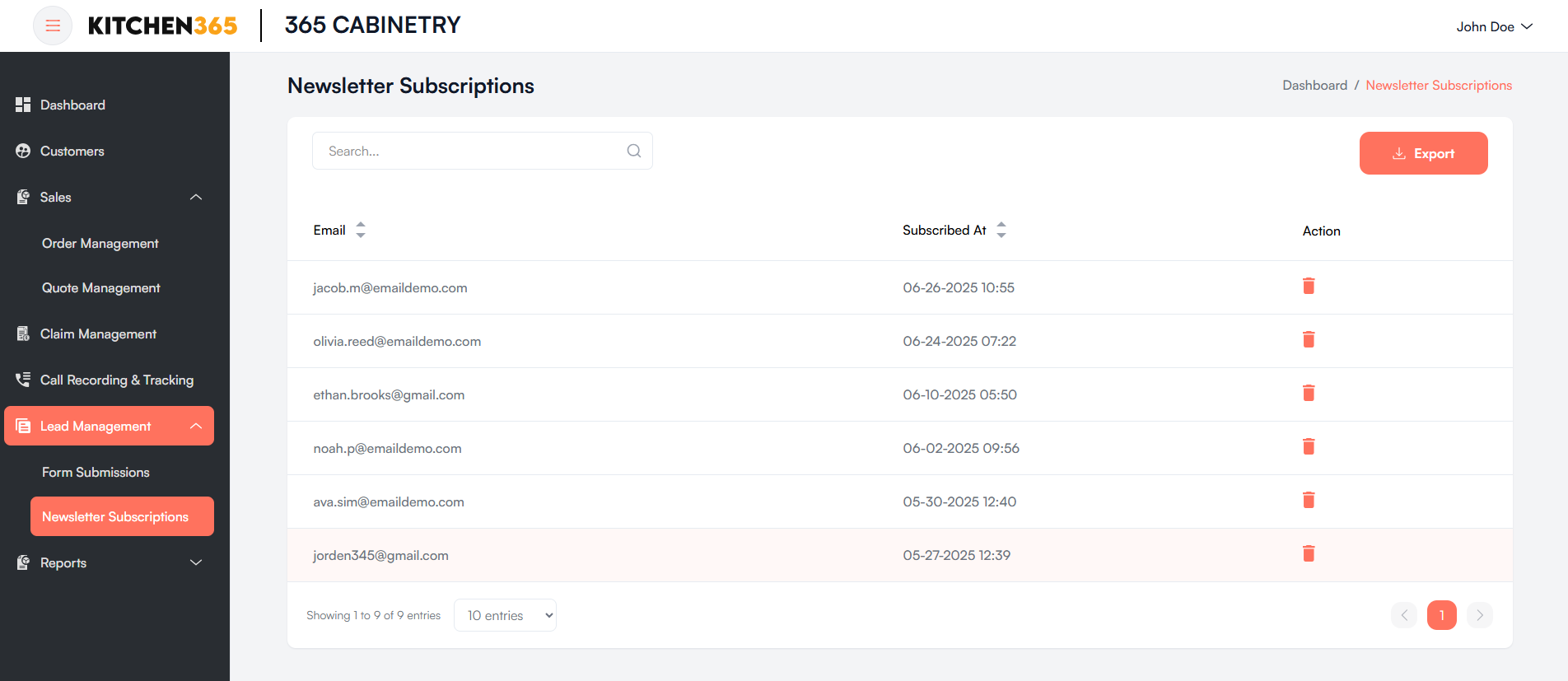Click date 05-30-2025 12:40
This screenshot has width=1568, height=681.
coord(959,501)
